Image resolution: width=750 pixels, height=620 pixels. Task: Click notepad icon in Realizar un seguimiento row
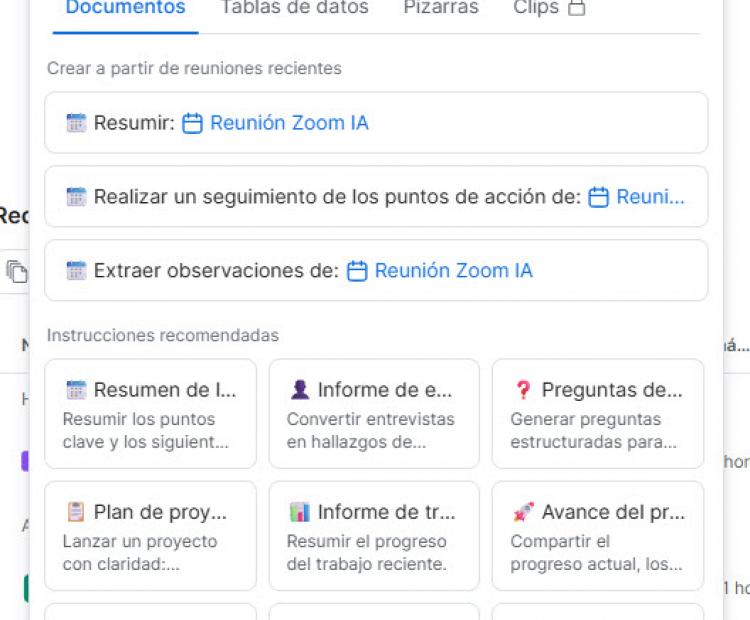click(76, 197)
